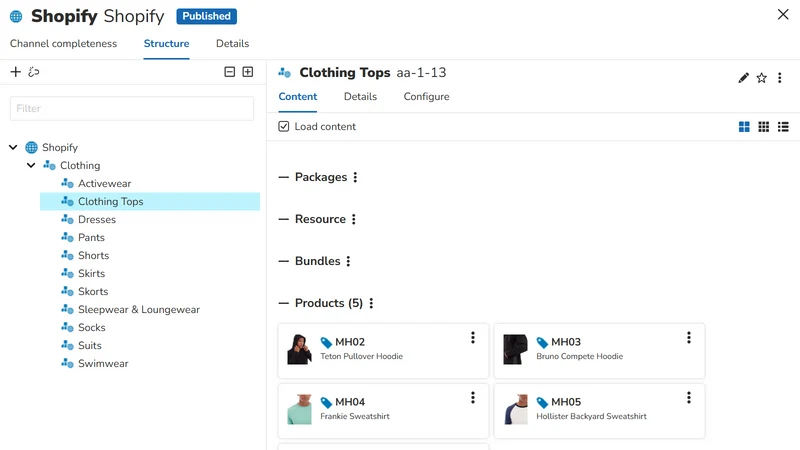Click the Published status badge
Image resolution: width=800 pixels, height=450 pixels.
coord(207,16)
